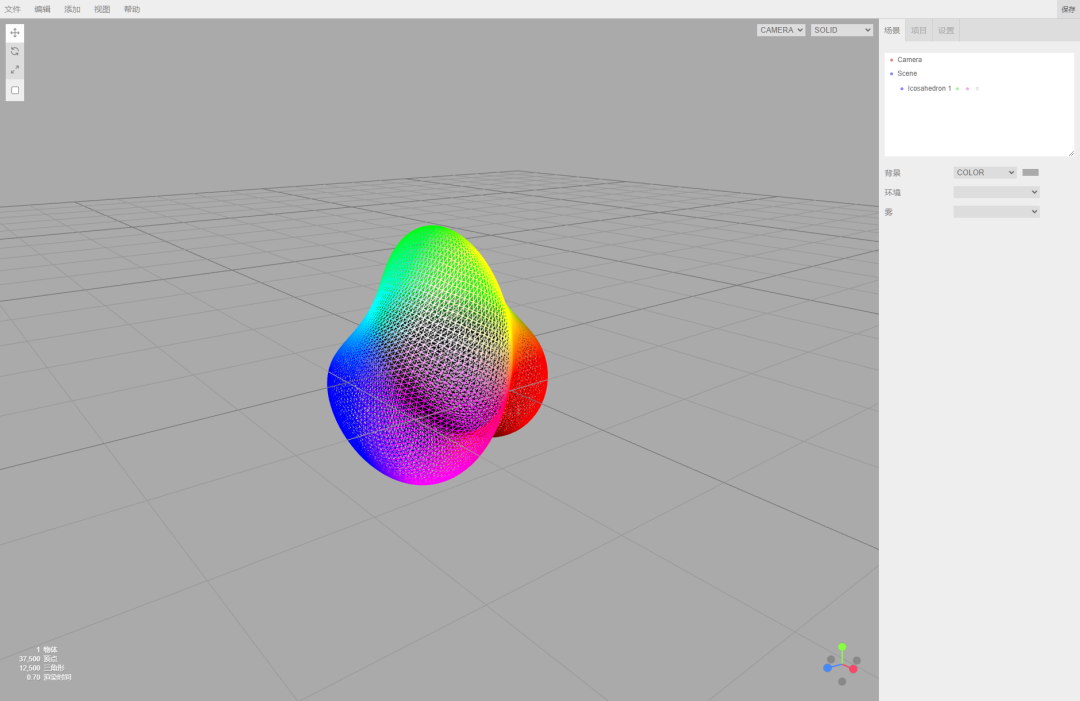The image size is (1080, 701).
Task: Open the 编辑 (Edit) menu
Action: point(42,9)
